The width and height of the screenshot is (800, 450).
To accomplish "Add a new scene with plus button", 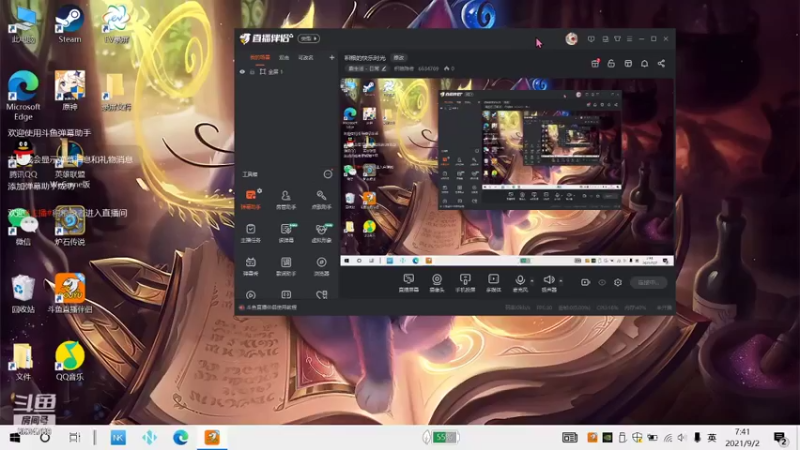I will click(332, 58).
